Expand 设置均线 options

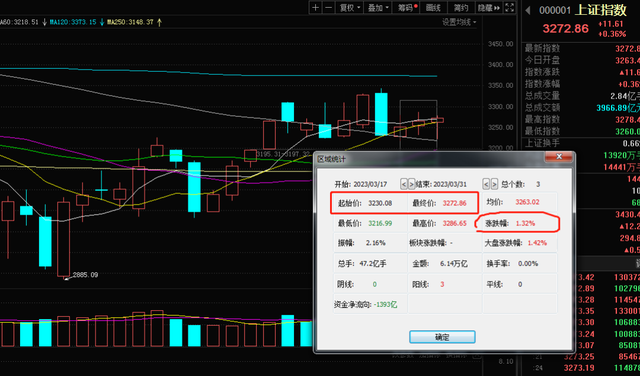tap(459, 22)
